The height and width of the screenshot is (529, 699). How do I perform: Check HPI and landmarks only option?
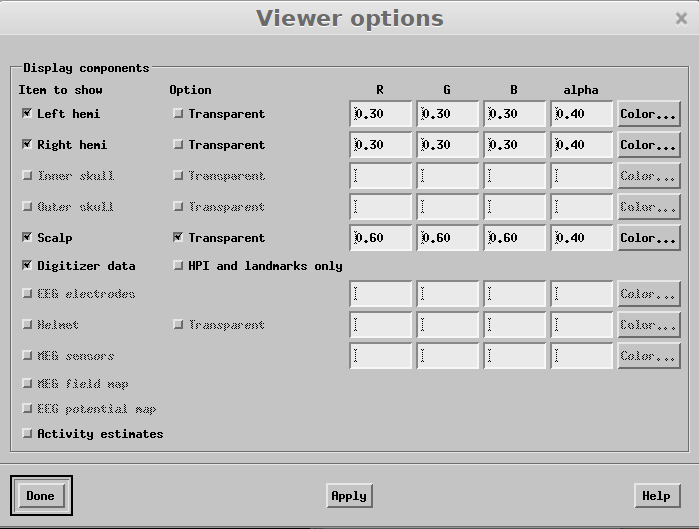178,266
